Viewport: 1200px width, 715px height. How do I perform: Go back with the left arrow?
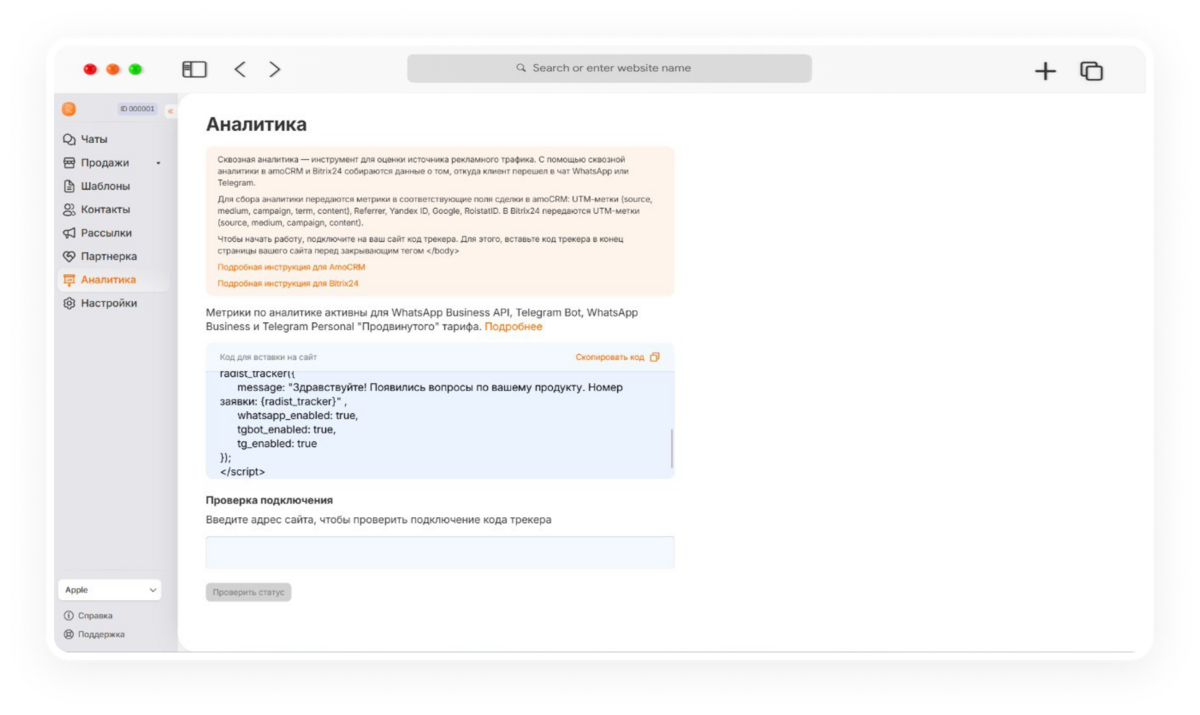click(240, 69)
